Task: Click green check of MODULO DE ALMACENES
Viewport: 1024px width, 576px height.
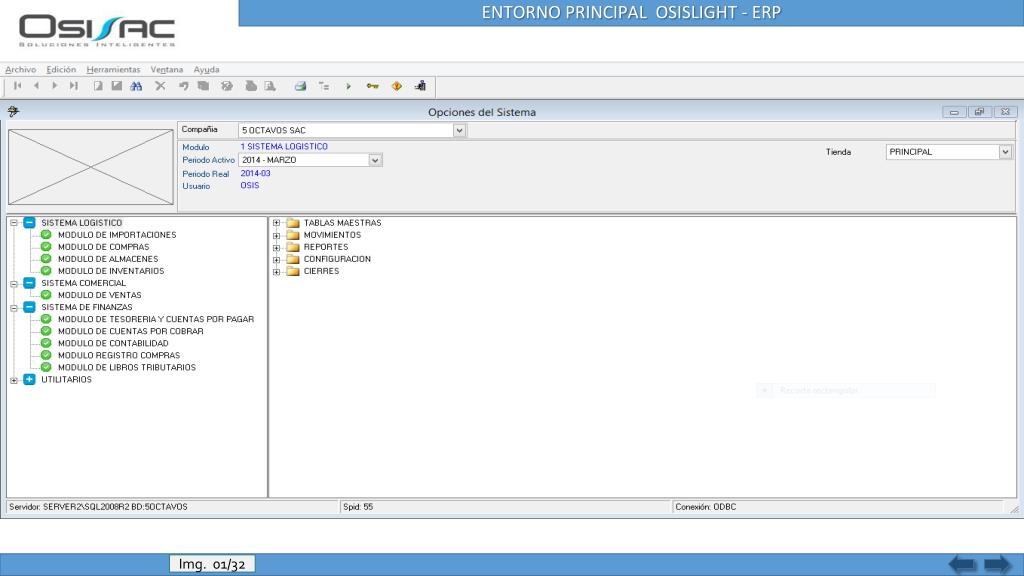Action: coord(46,259)
